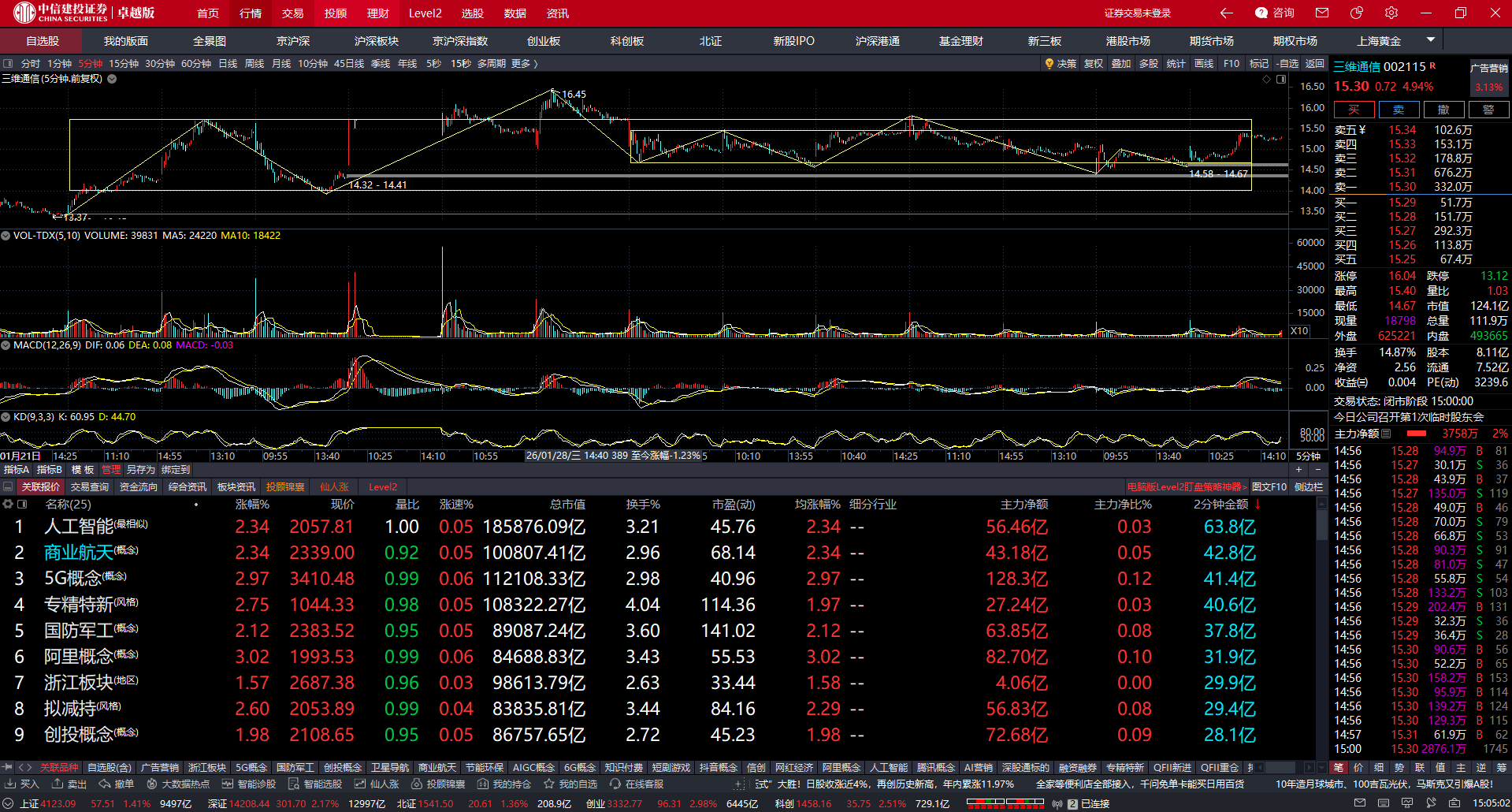Click the back arrow in title bar
Image resolution: width=1512 pixels, height=812 pixels.
1226,13
